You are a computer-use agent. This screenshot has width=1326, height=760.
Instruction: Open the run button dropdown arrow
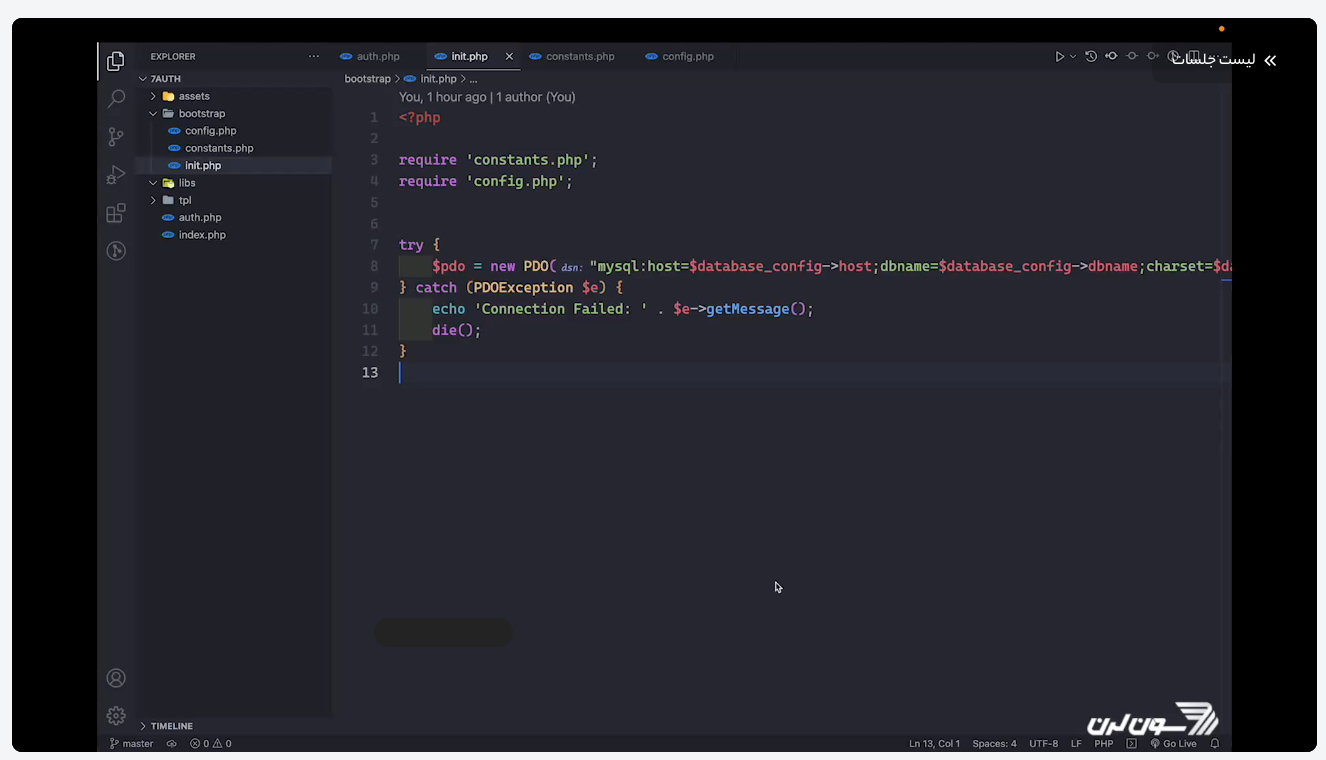click(1073, 57)
